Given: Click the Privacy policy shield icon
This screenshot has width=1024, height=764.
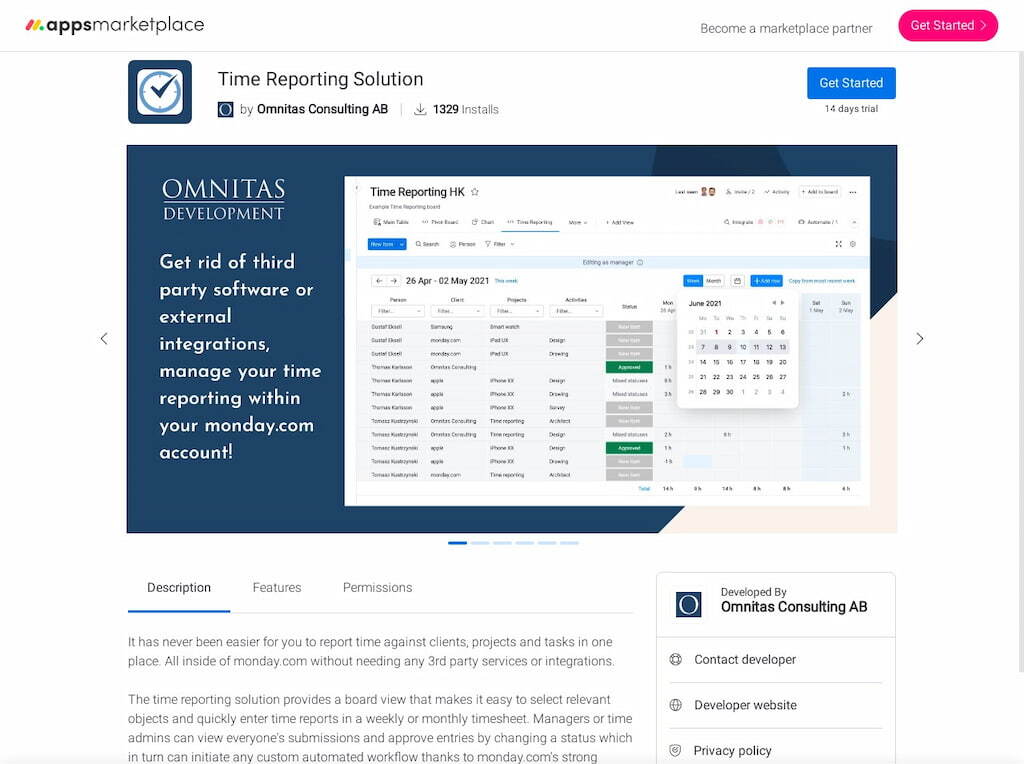Looking at the screenshot, I should tap(676, 750).
